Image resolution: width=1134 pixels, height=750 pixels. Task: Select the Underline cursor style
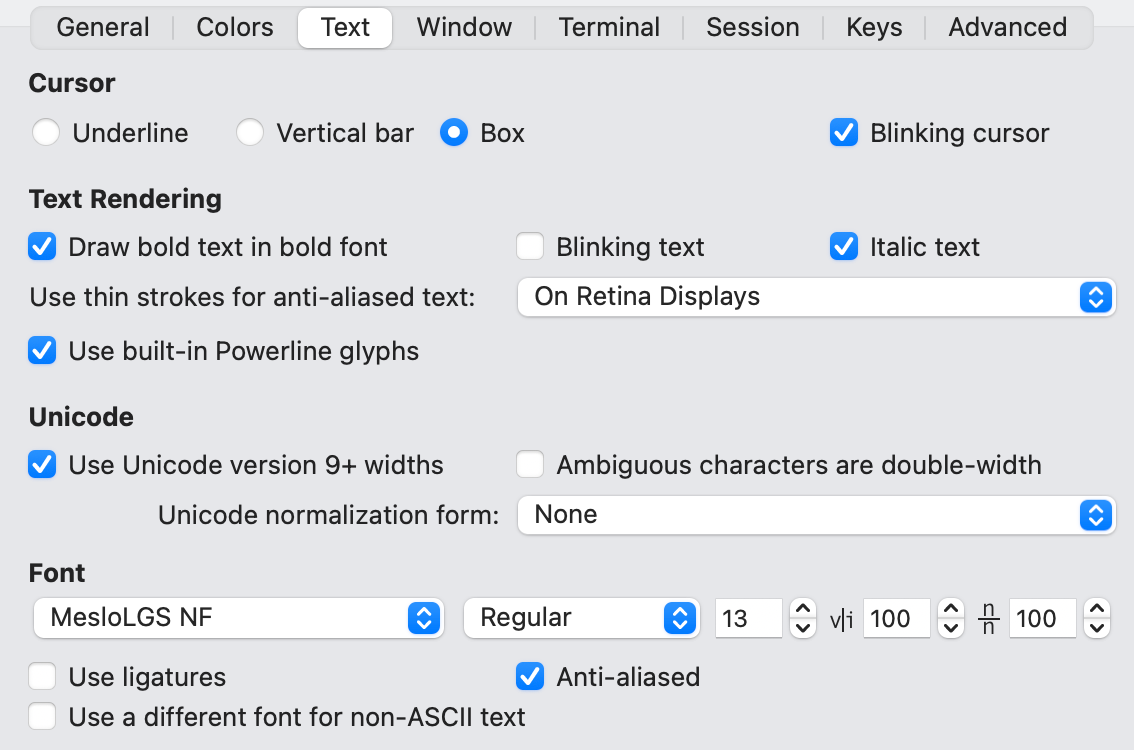[46, 132]
